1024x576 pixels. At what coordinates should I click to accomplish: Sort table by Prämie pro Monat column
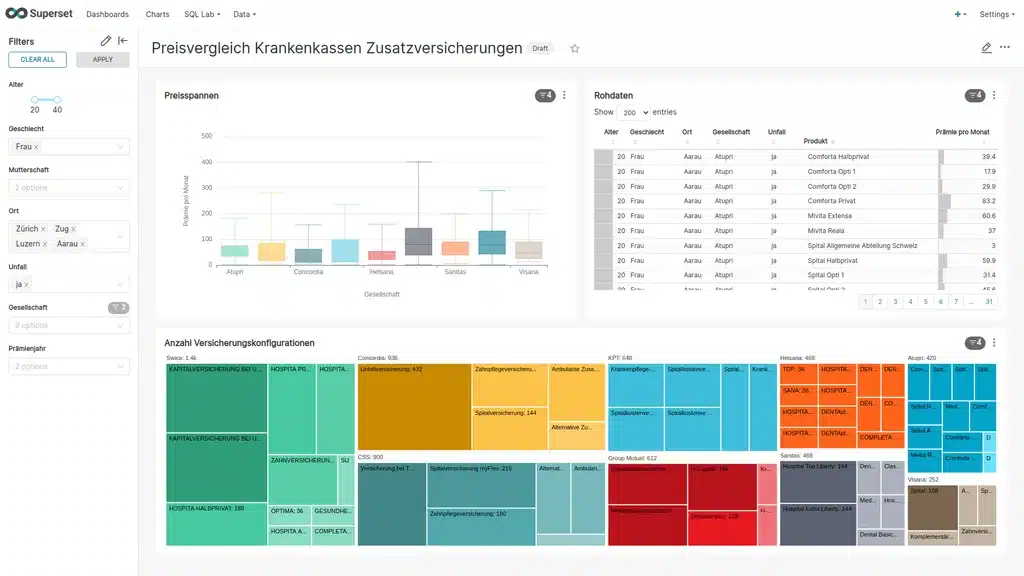[962, 133]
